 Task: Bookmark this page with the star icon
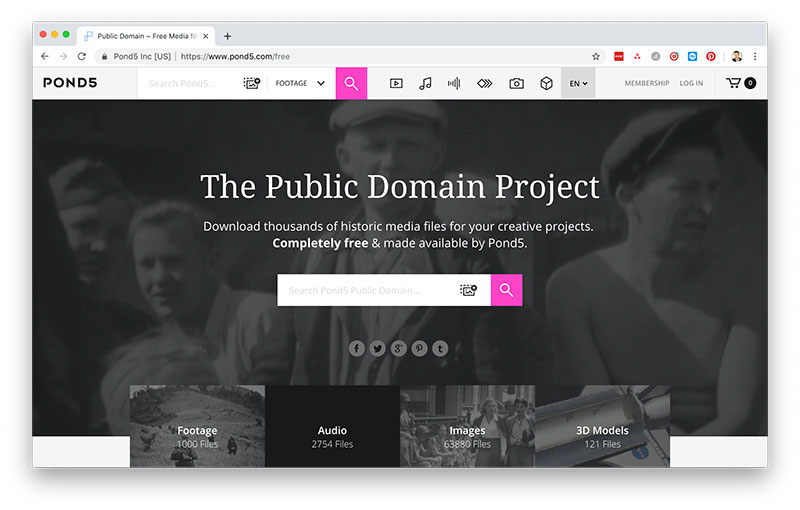(595, 56)
